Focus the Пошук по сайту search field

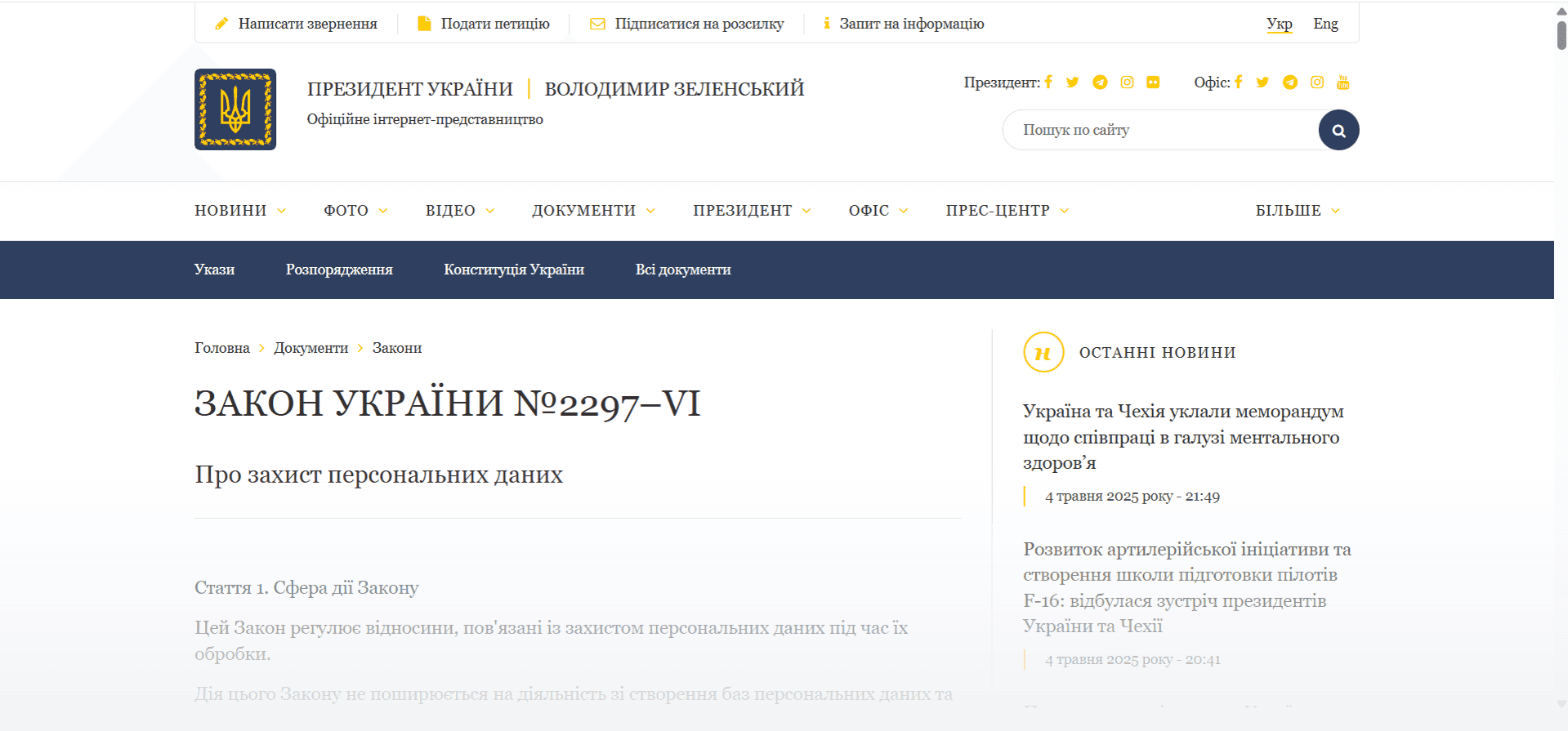click(1160, 130)
